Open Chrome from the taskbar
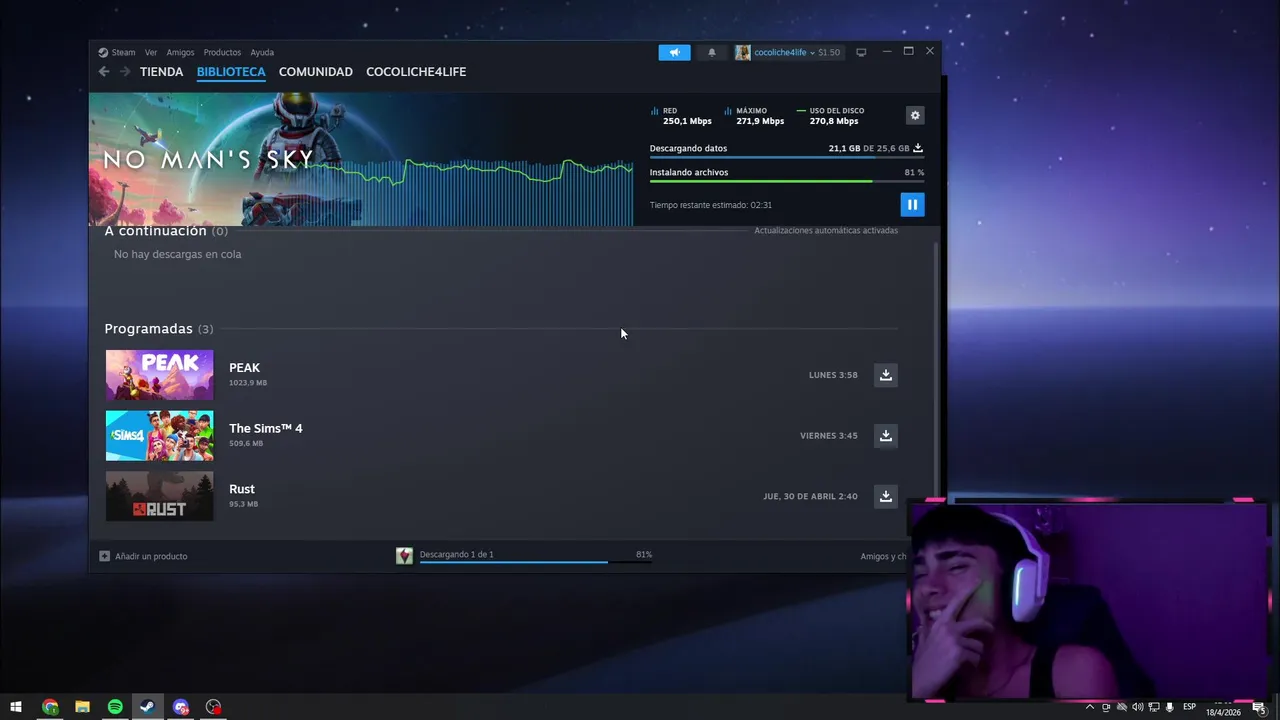 (x=50, y=707)
